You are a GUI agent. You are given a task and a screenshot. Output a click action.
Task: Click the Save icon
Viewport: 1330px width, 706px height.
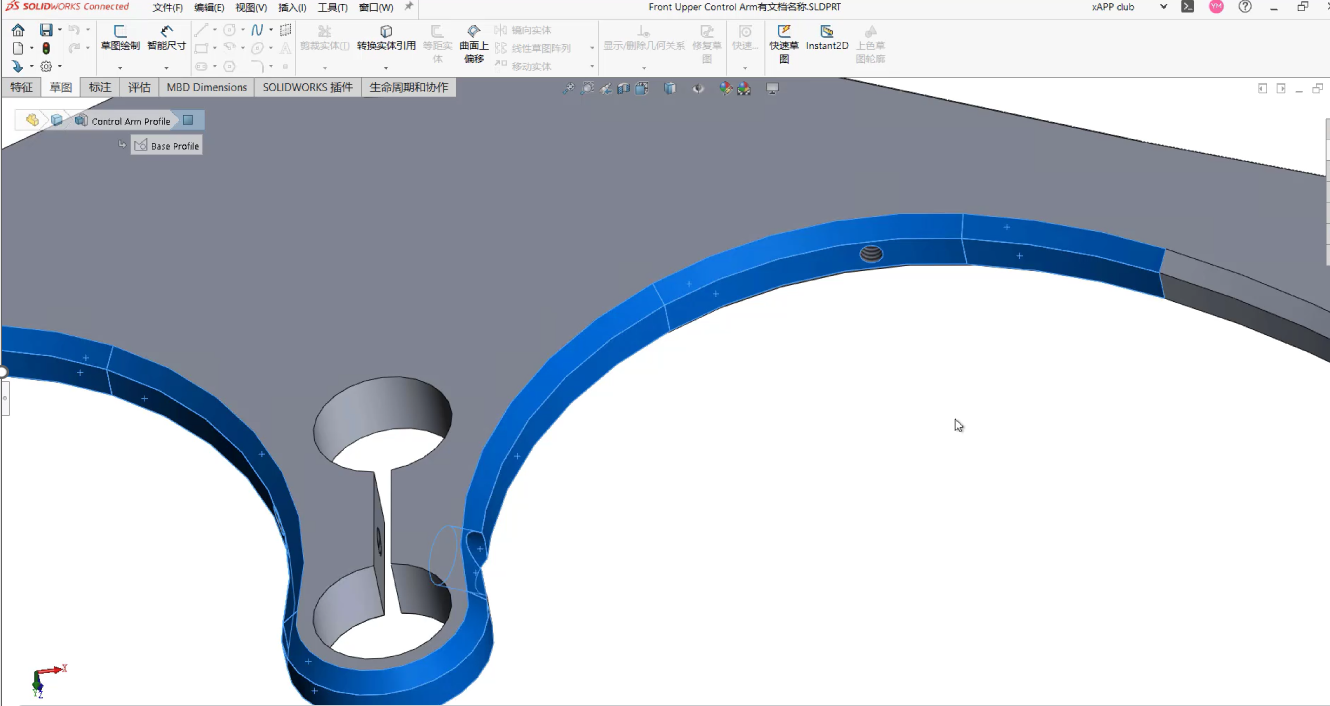pos(46,30)
